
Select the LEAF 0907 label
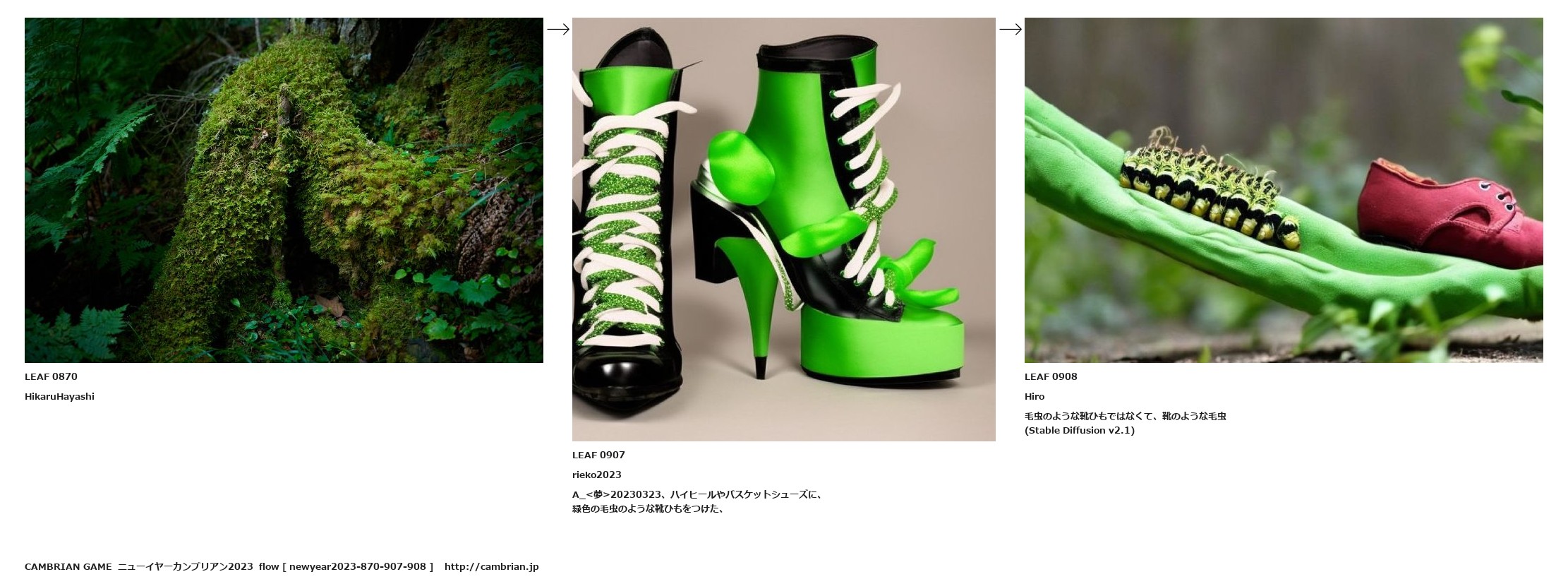tap(598, 455)
